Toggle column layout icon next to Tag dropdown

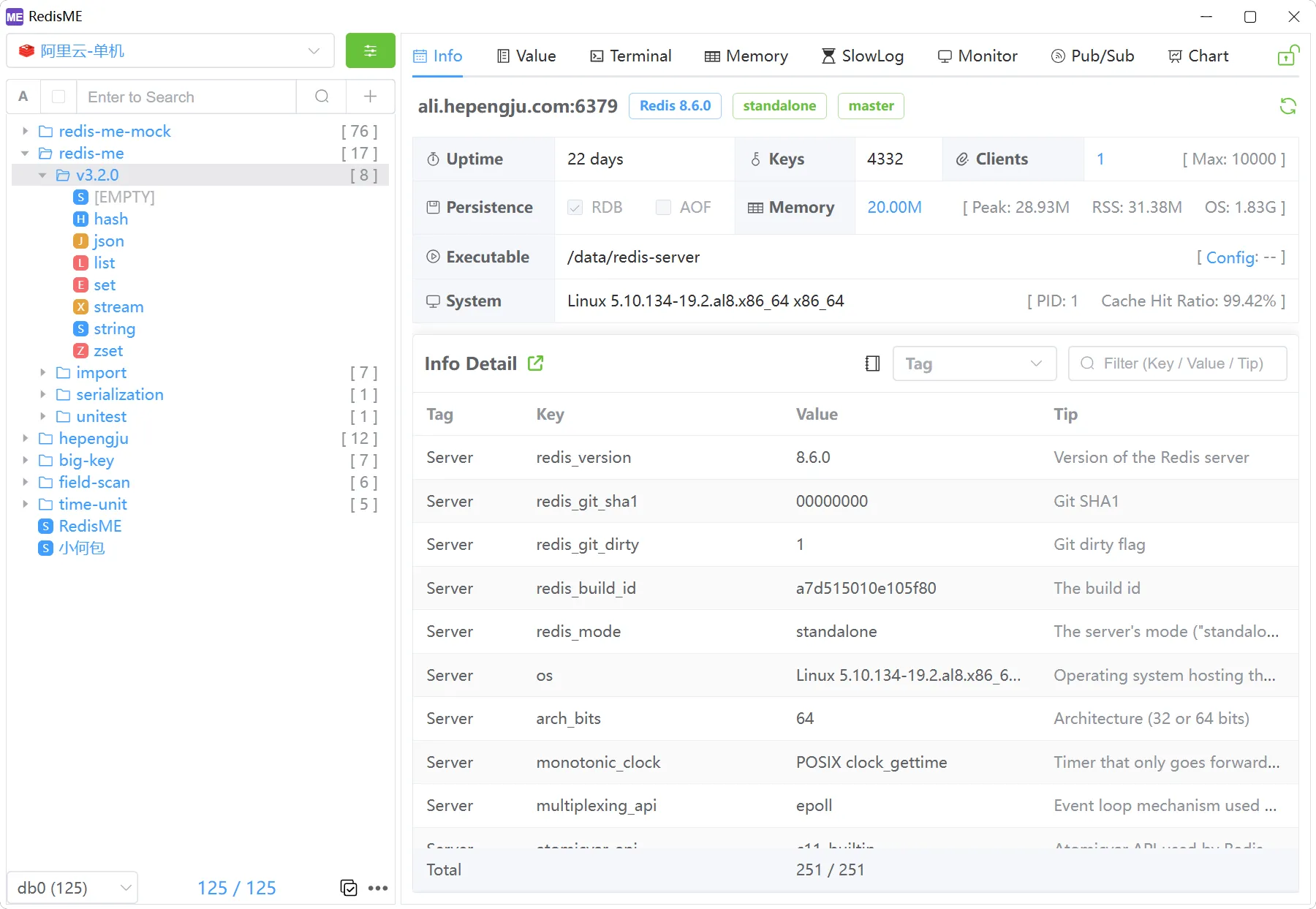[872, 363]
